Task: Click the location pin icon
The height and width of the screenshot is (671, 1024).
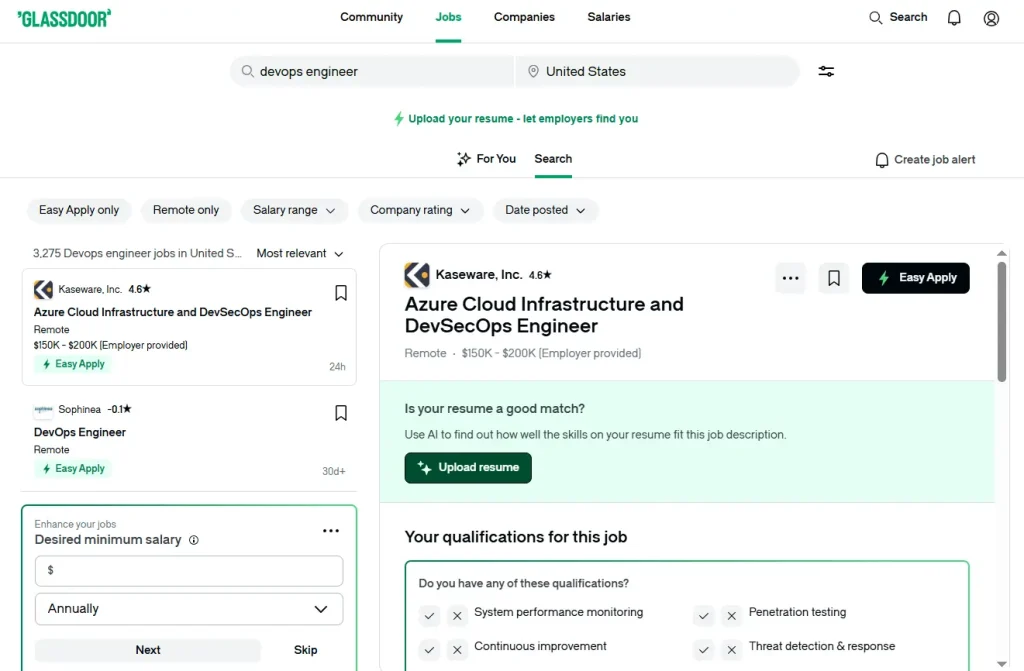Action: pyautogui.click(x=533, y=71)
